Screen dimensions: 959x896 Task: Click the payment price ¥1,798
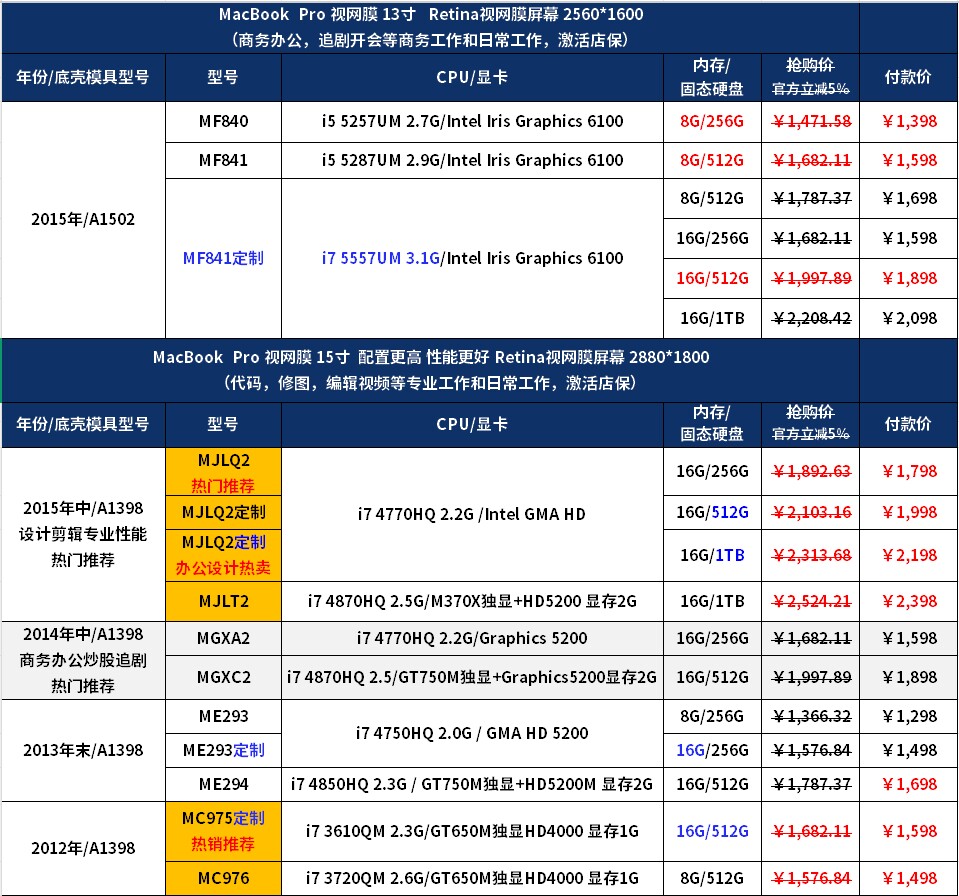(x=909, y=472)
